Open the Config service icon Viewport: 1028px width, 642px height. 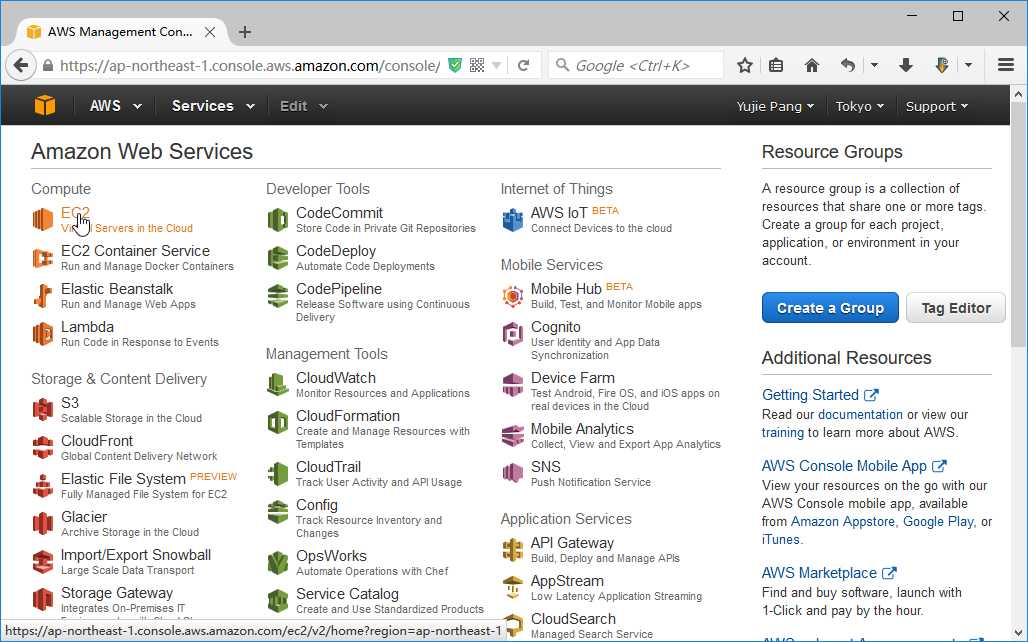point(278,512)
